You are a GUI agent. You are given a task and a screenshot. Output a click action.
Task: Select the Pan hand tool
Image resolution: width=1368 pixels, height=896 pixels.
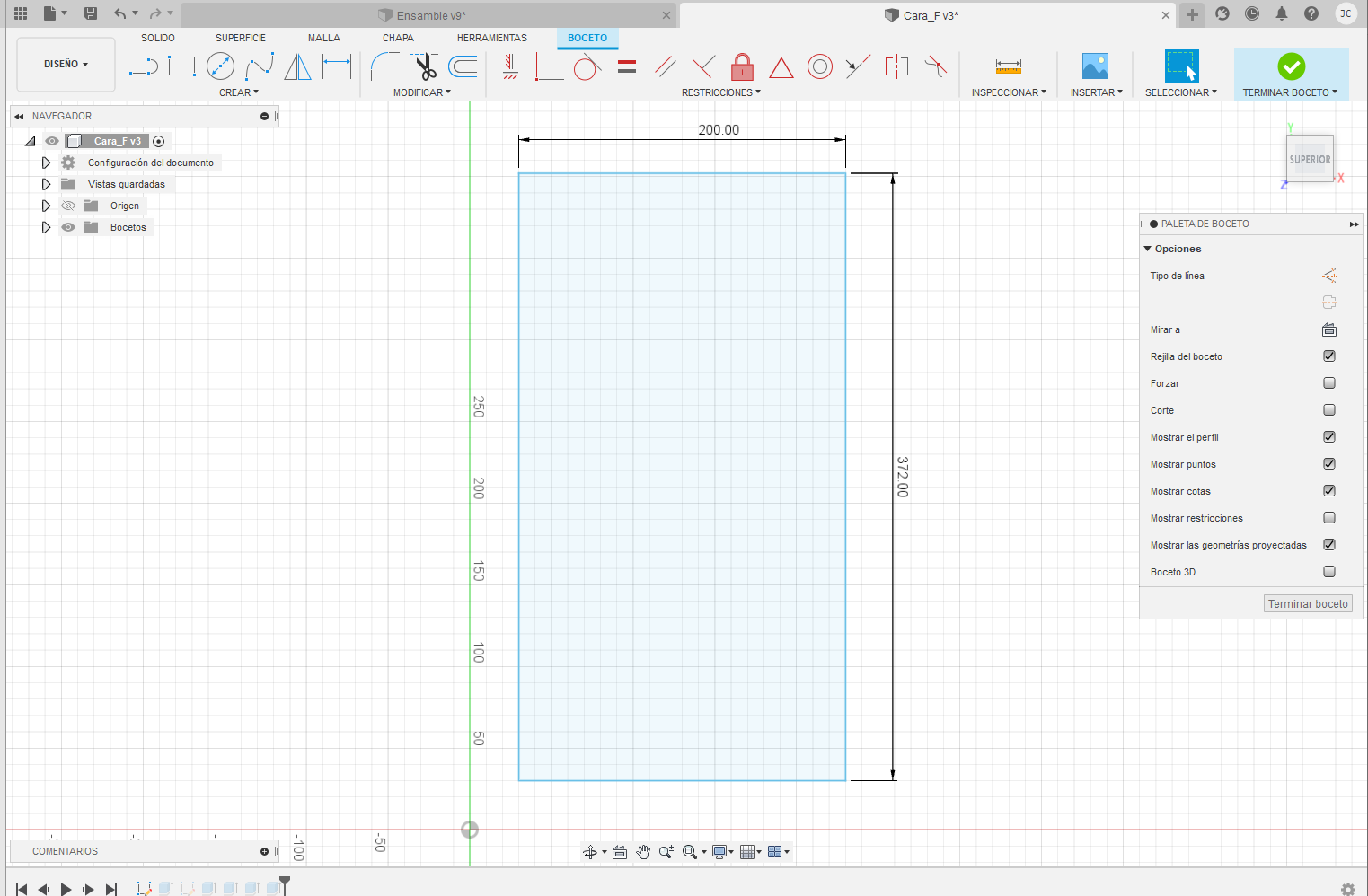(643, 852)
